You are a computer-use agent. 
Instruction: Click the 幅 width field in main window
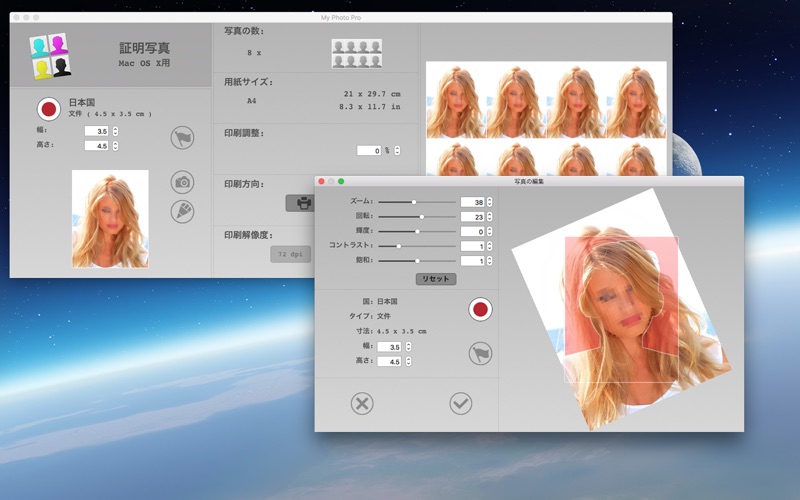pos(96,131)
